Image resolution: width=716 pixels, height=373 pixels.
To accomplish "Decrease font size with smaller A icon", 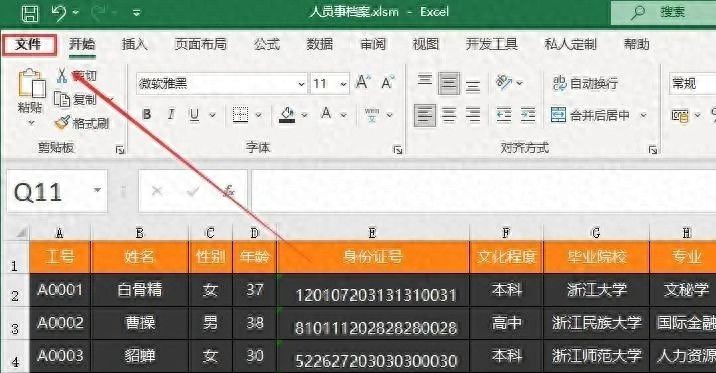I will [x=388, y=83].
